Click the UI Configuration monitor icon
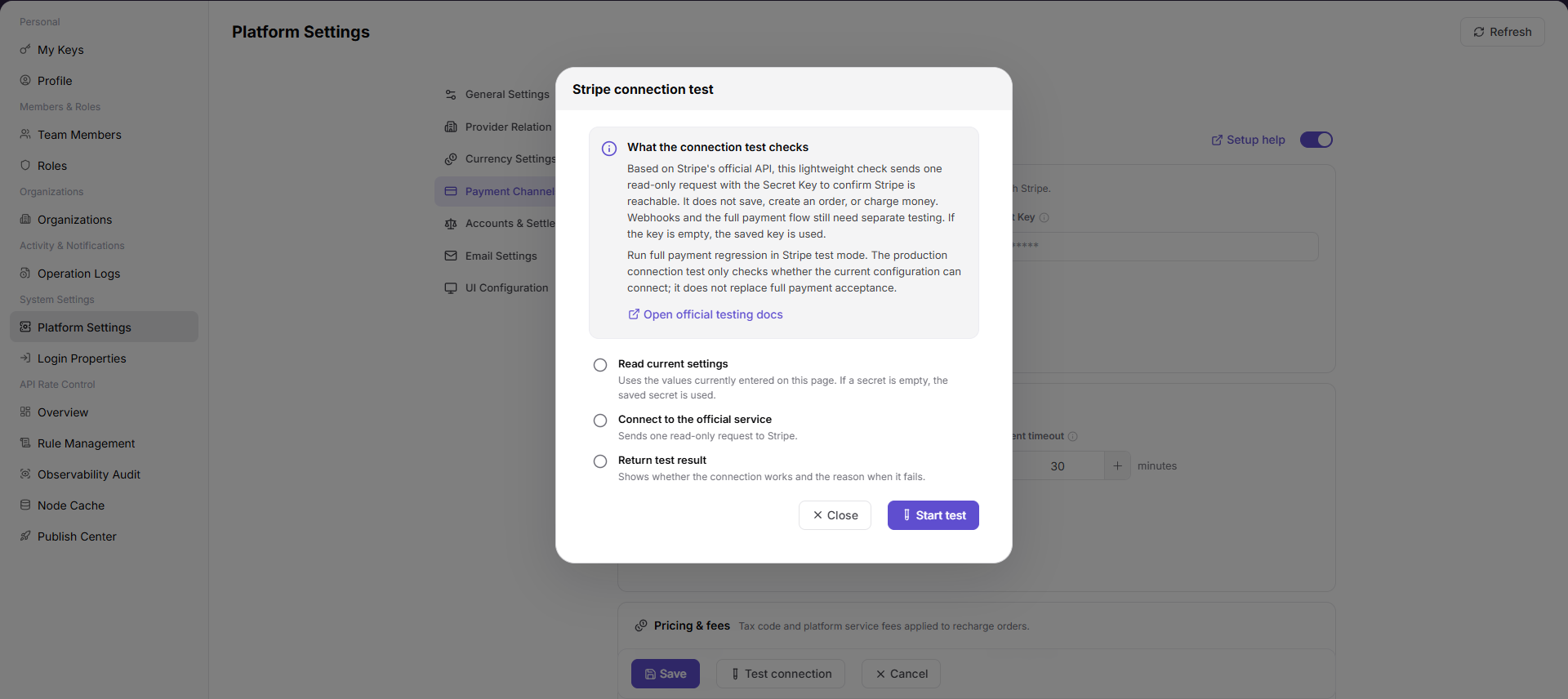This screenshot has height=699, width=1568. point(451,288)
